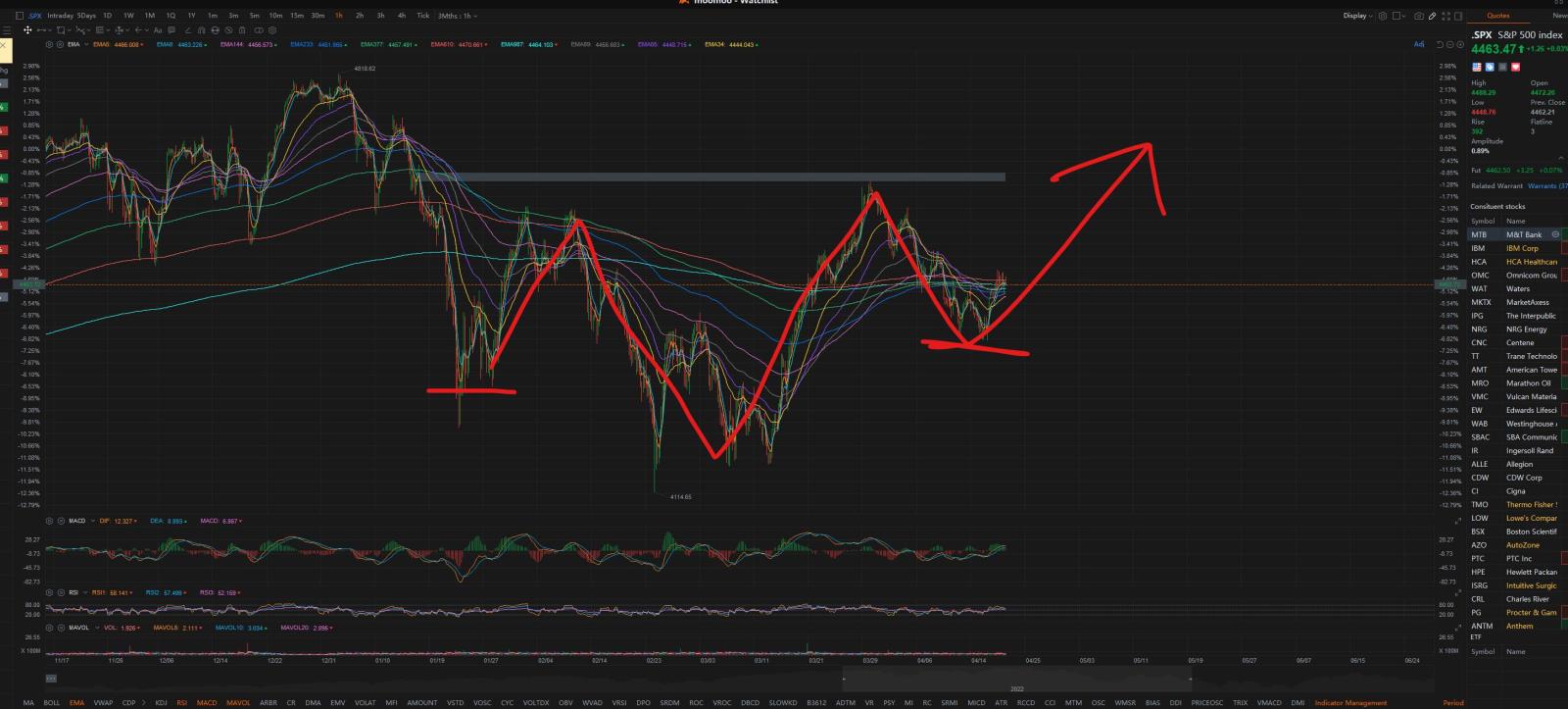Viewport: 1568px width, 709px height.
Task: Click the EMA987 cyan legend label
Action: (x=529, y=44)
